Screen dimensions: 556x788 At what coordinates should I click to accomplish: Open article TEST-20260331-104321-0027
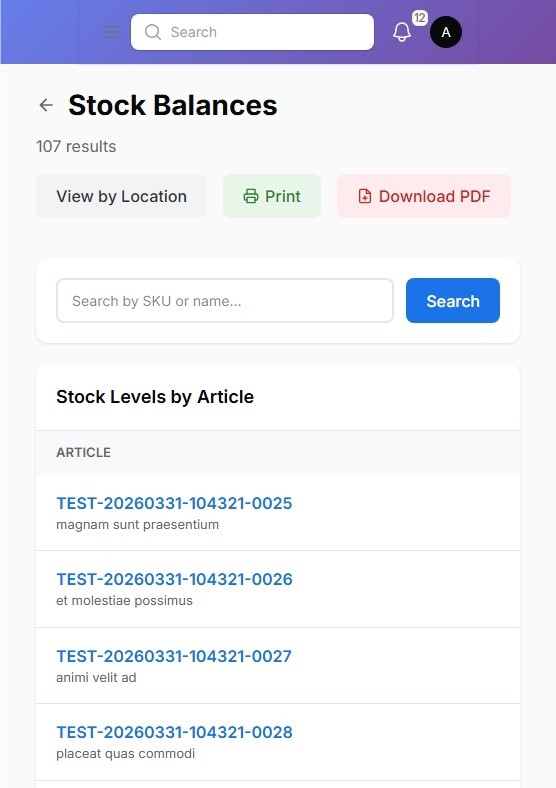[174, 656]
